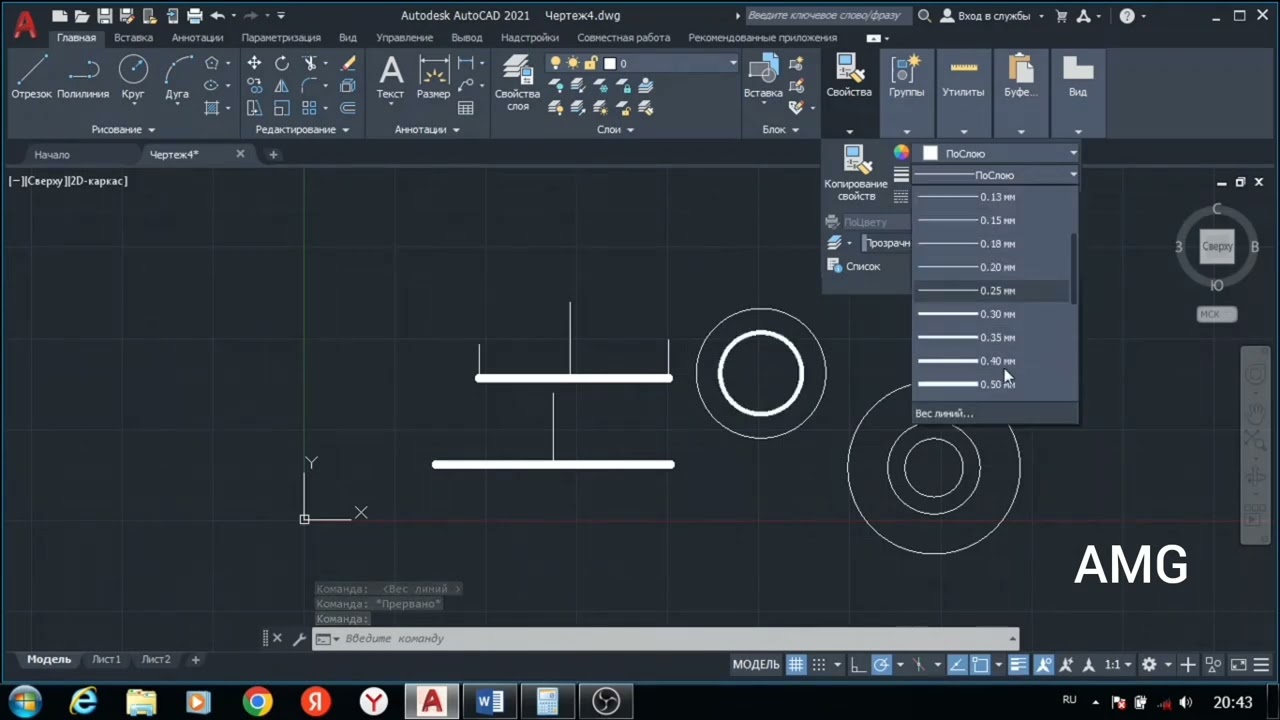Screen dimensions: 1280x720
Task: Activate the Полилиния polyline tool
Action: click(x=83, y=77)
